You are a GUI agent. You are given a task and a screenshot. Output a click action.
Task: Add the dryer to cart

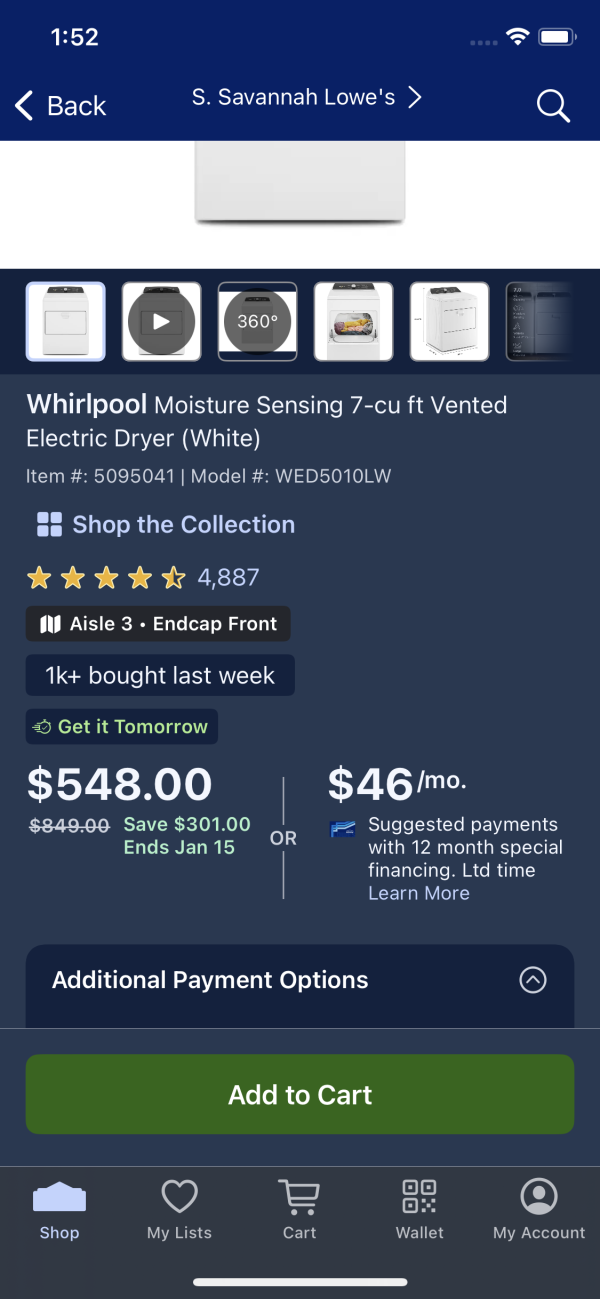pos(300,1094)
